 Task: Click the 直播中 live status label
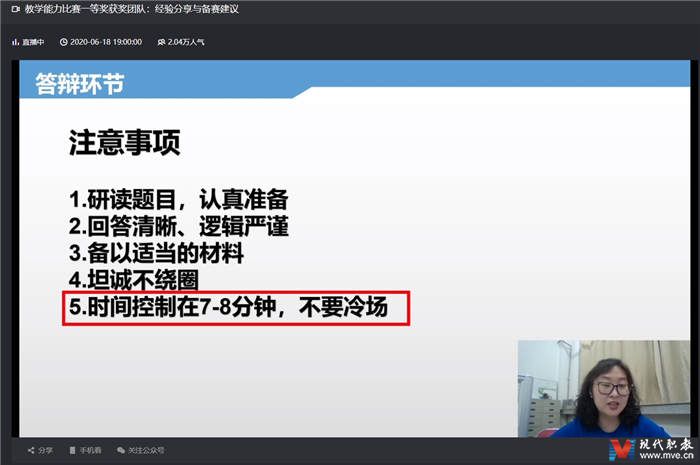coord(35,42)
